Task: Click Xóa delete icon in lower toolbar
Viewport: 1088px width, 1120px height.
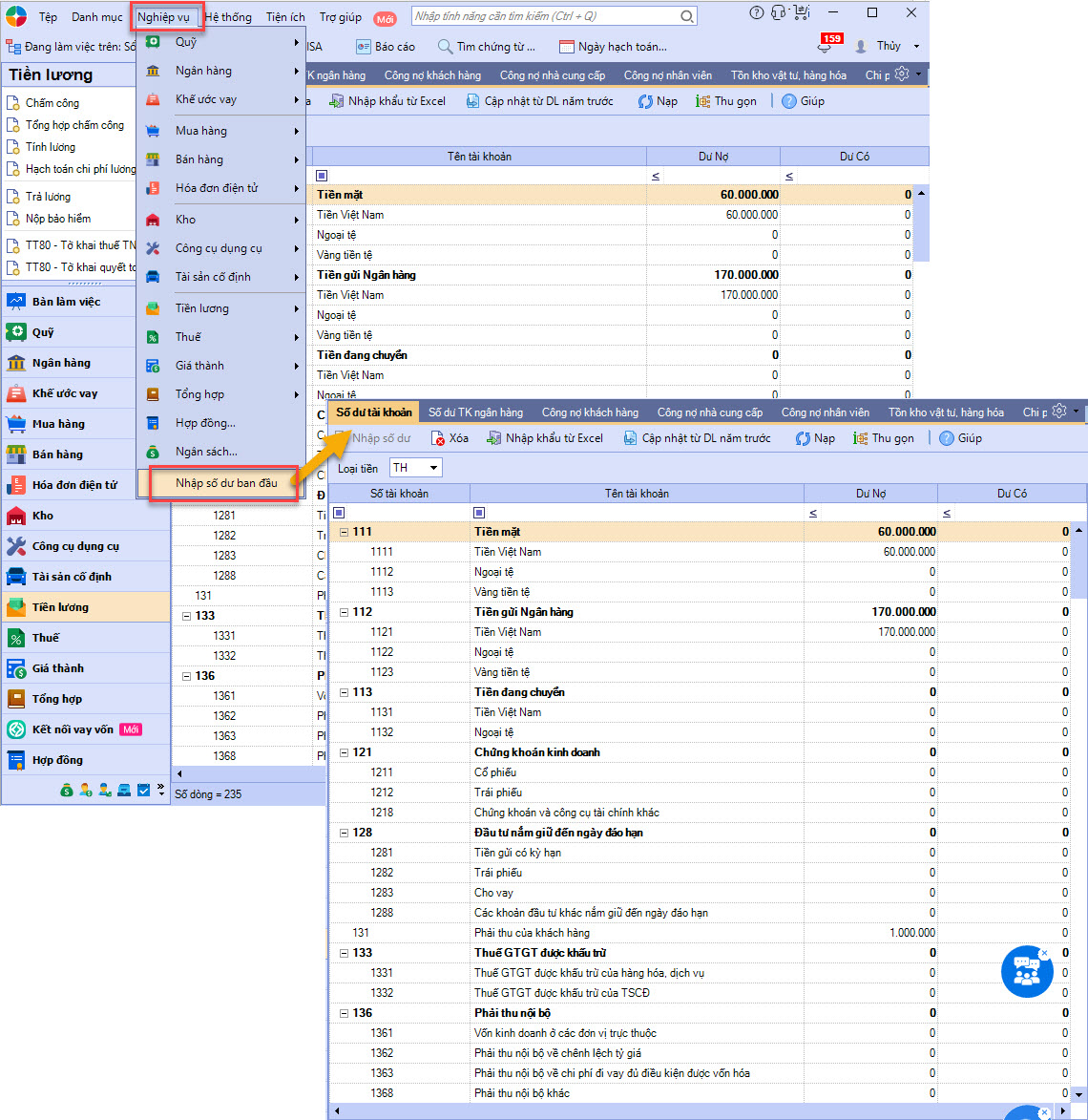Action: click(x=438, y=438)
